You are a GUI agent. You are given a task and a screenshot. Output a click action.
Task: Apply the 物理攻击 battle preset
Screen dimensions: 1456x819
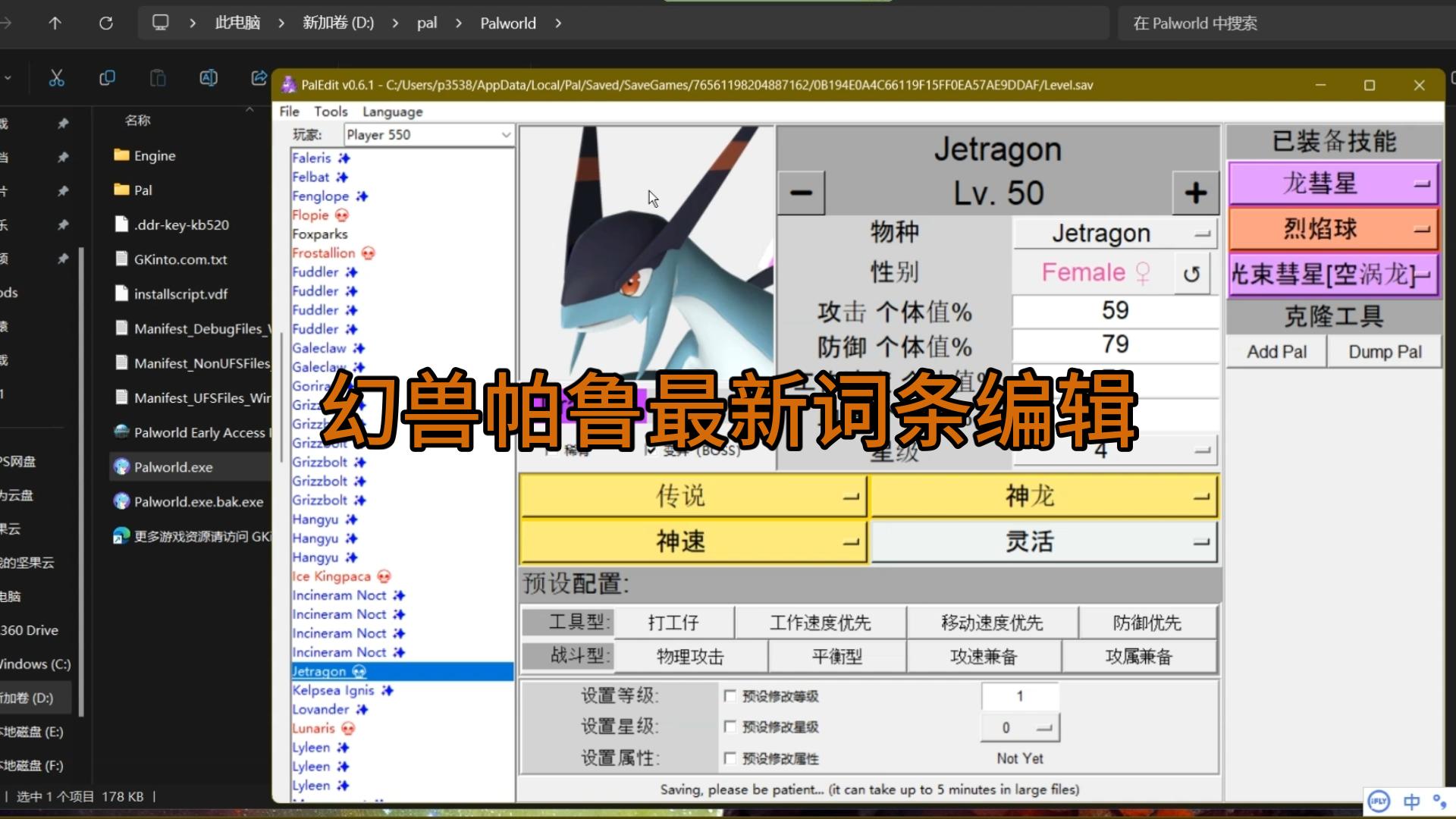pyautogui.click(x=690, y=657)
